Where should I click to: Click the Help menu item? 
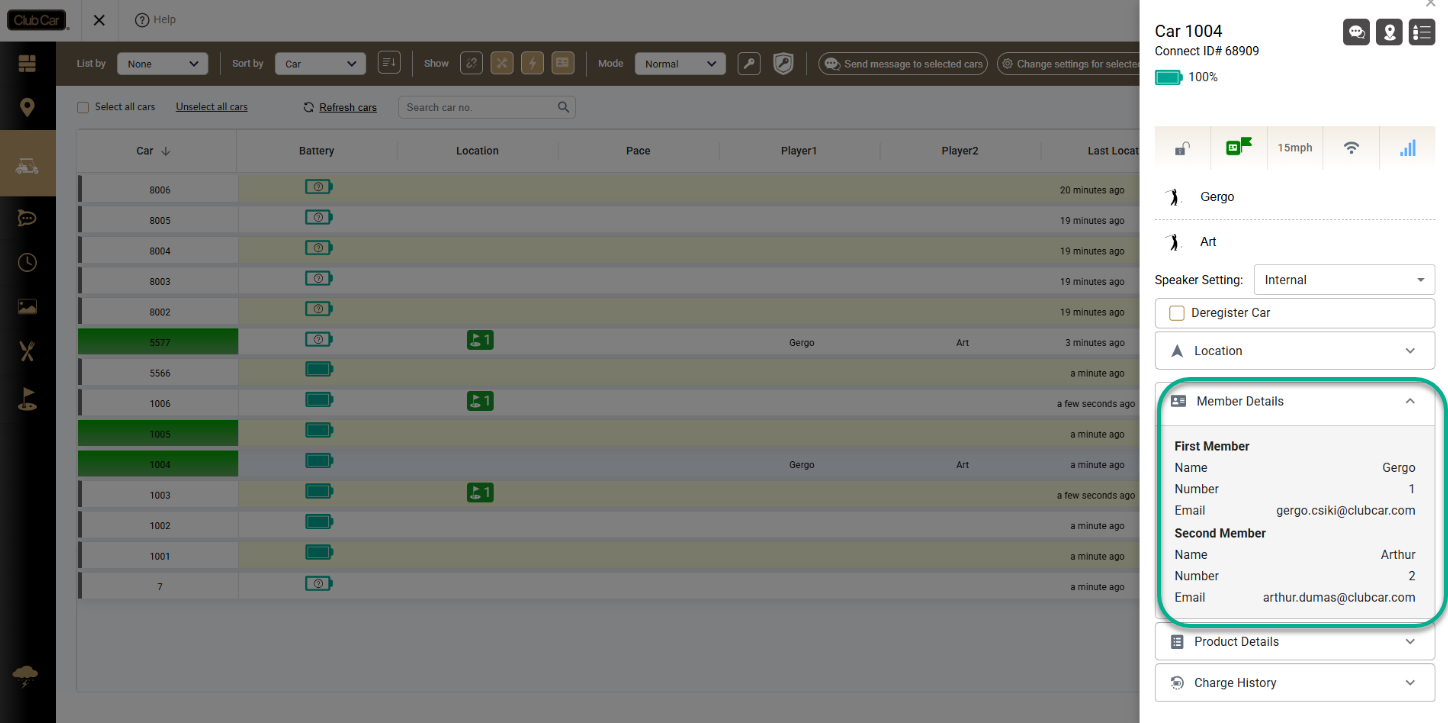click(155, 20)
